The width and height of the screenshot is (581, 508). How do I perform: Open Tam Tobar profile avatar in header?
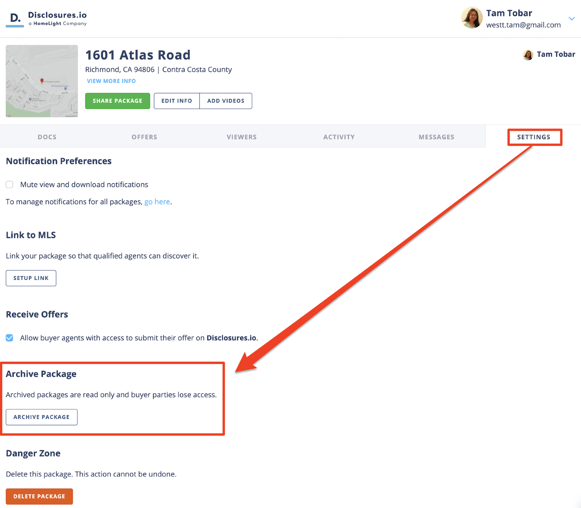471,18
